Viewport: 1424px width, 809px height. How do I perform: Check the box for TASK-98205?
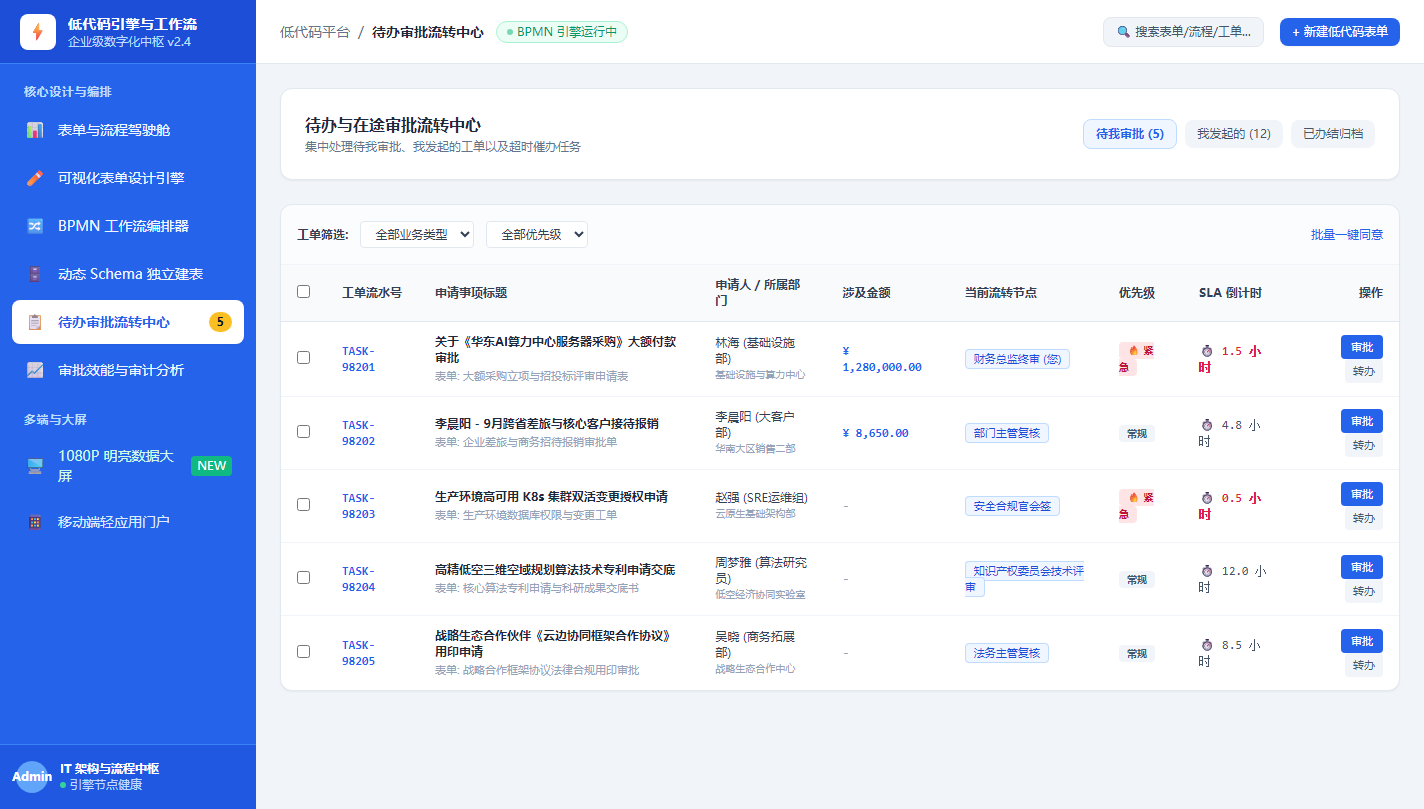click(x=304, y=651)
